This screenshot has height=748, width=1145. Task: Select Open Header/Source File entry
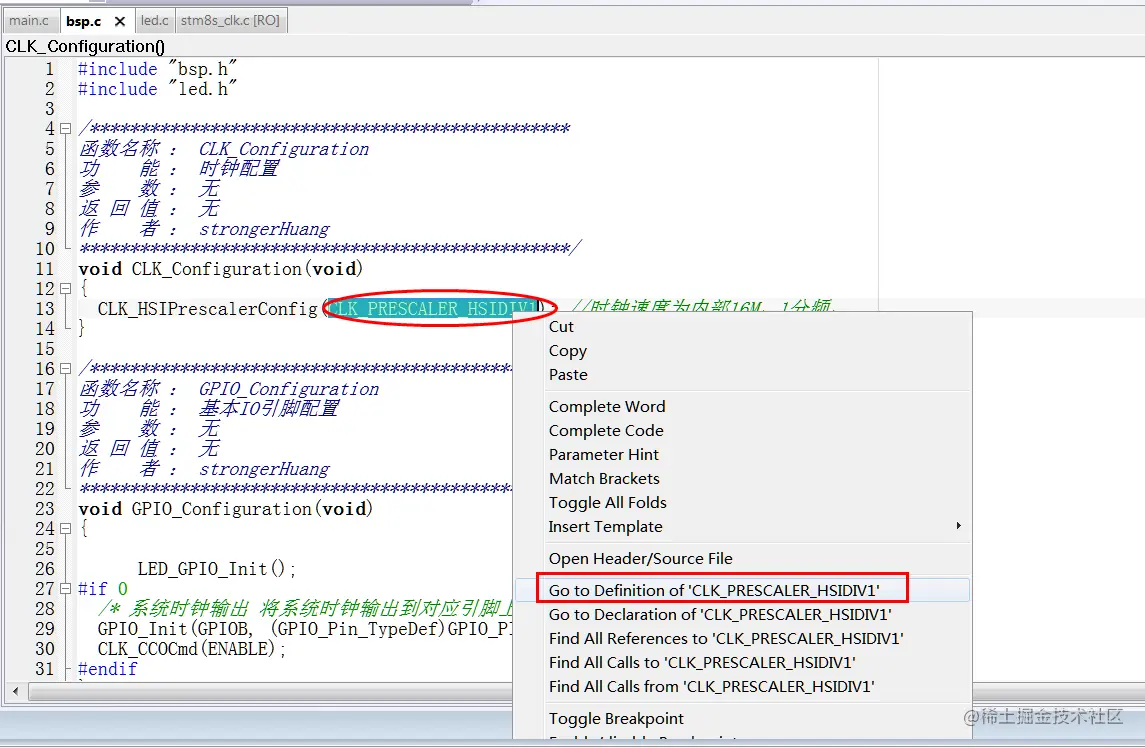[743, 559]
